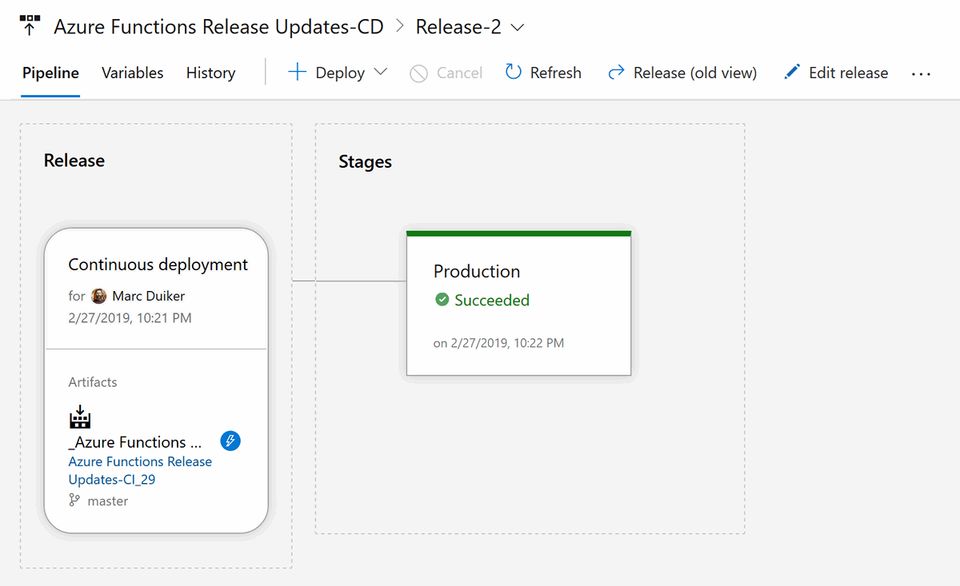Click the Release section heading
The width and height of the screenshot is (960, 586).
(74, 160)
